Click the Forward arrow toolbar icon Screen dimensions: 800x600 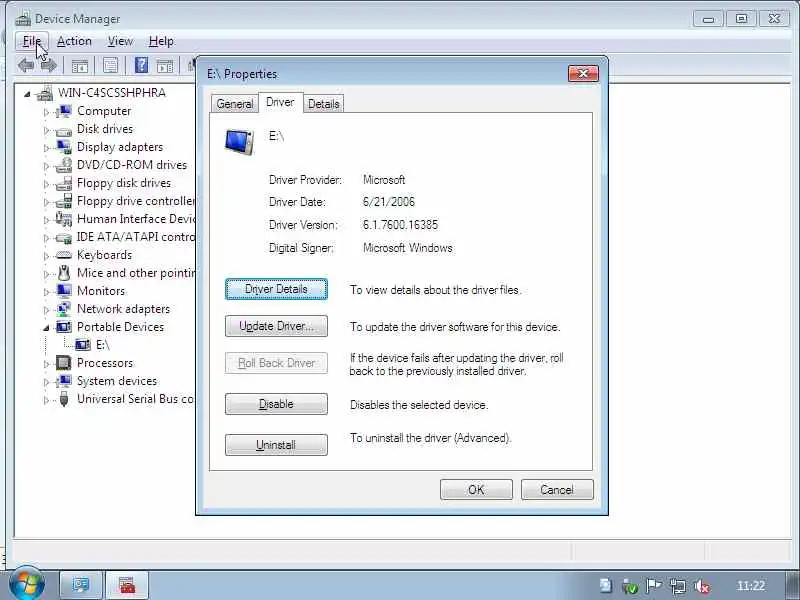(x=49, y=65)
